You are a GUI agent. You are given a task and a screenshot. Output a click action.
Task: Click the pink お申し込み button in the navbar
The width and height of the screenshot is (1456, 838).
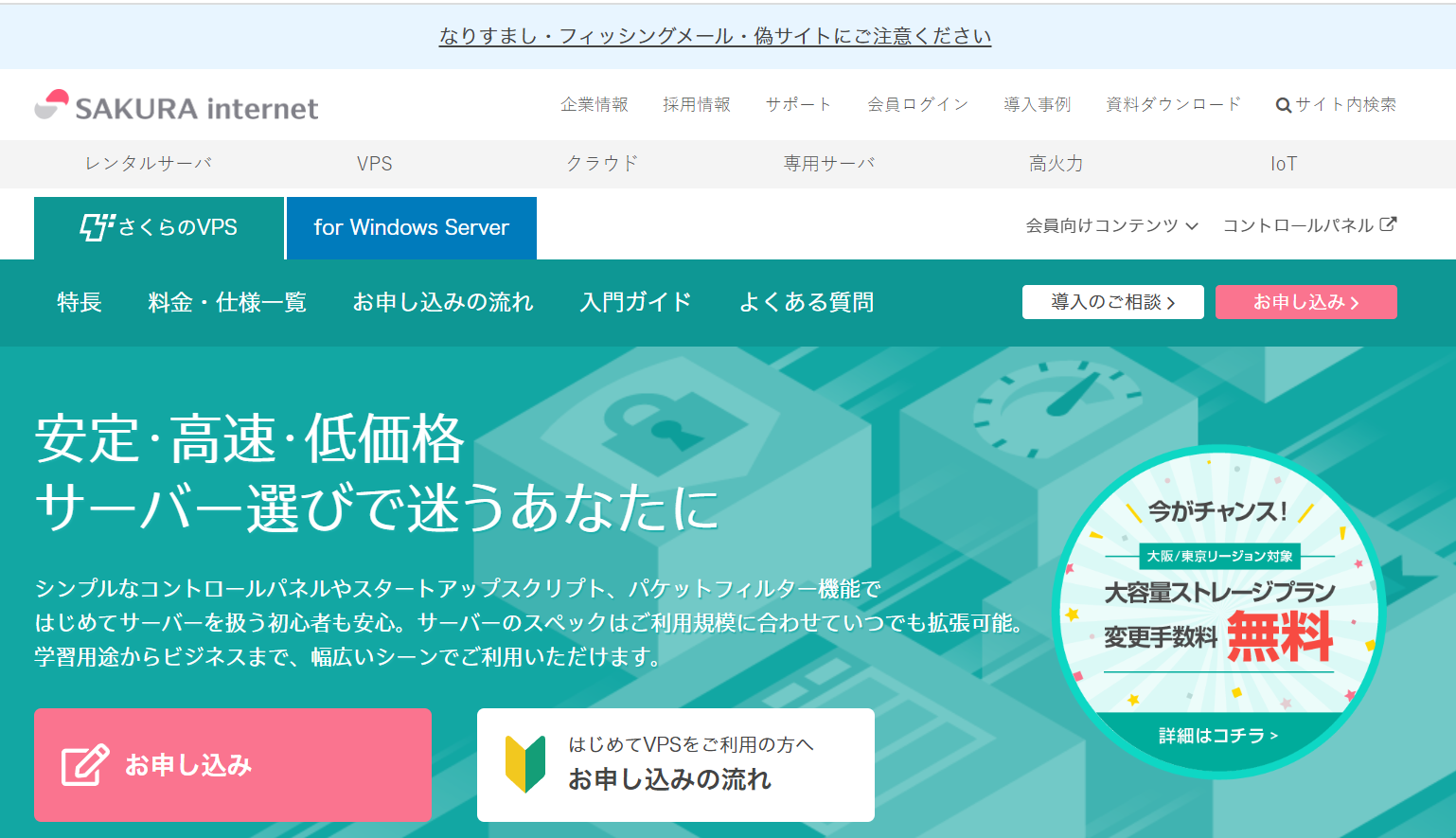pos(1305,301)
